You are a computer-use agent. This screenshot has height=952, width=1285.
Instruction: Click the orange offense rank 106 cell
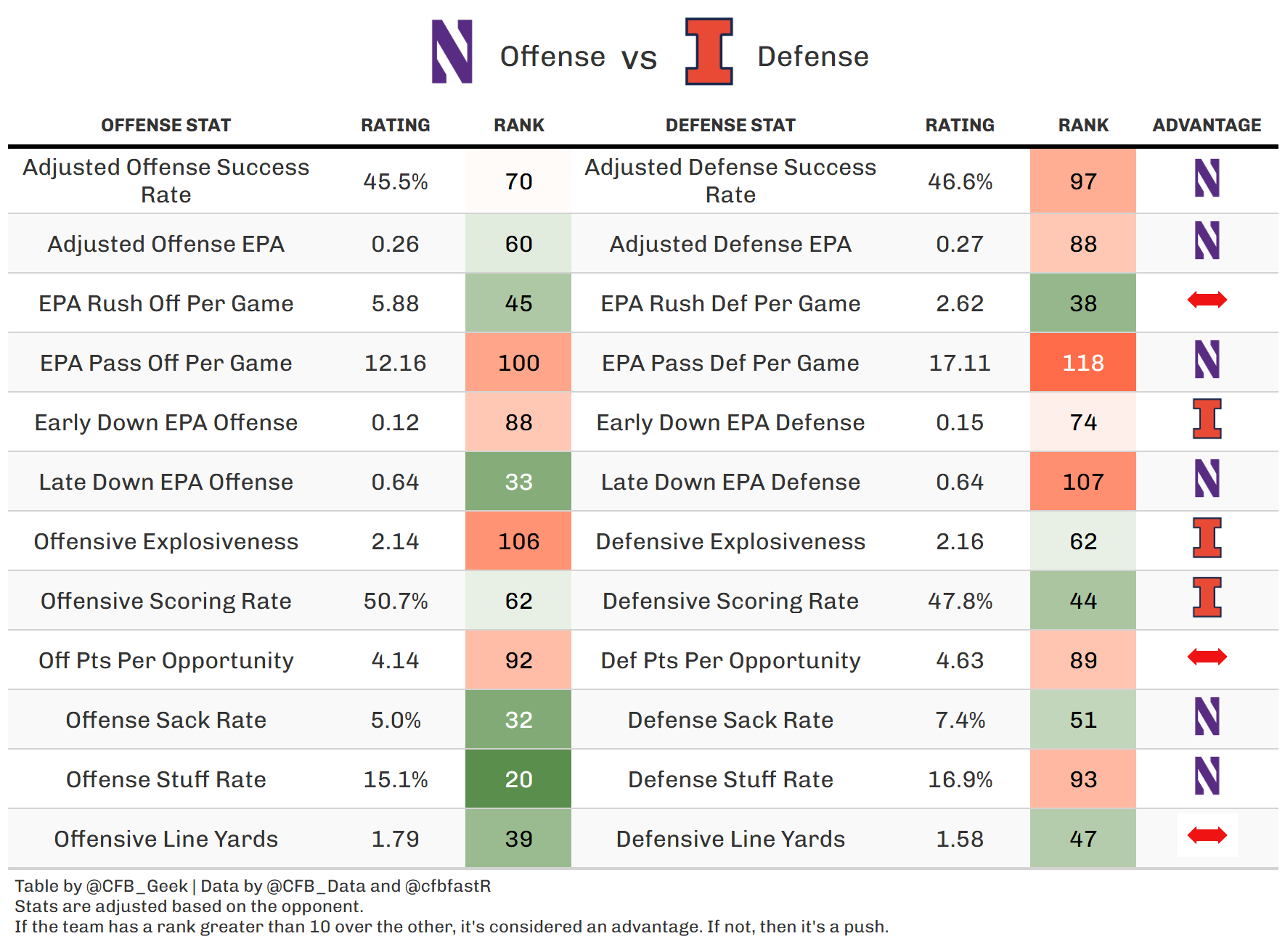point(518,541)
